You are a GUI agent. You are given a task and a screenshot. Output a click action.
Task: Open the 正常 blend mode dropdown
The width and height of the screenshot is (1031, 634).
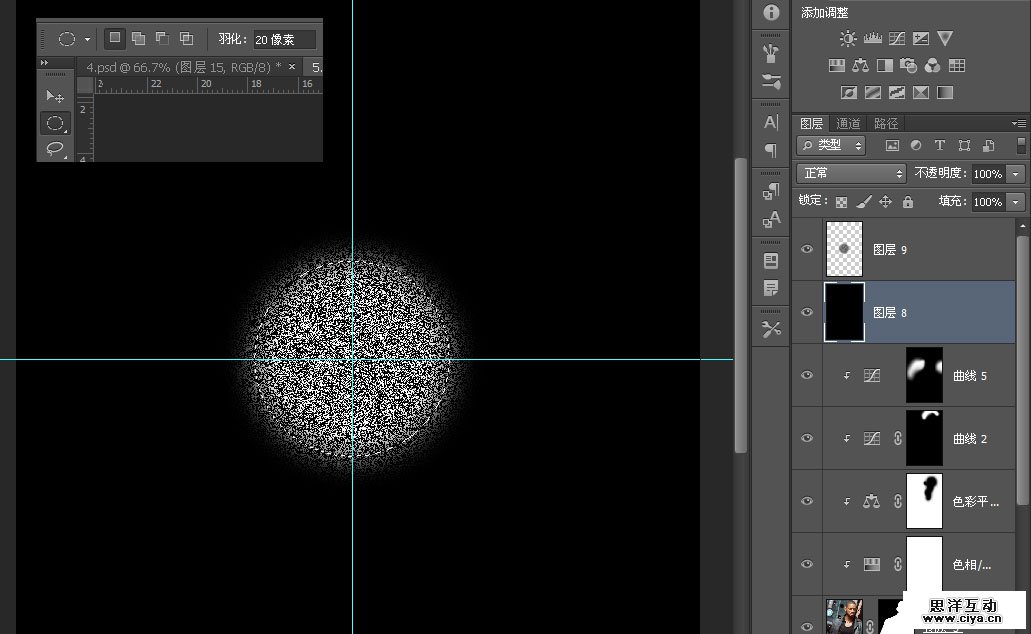(x=851, y=174)
